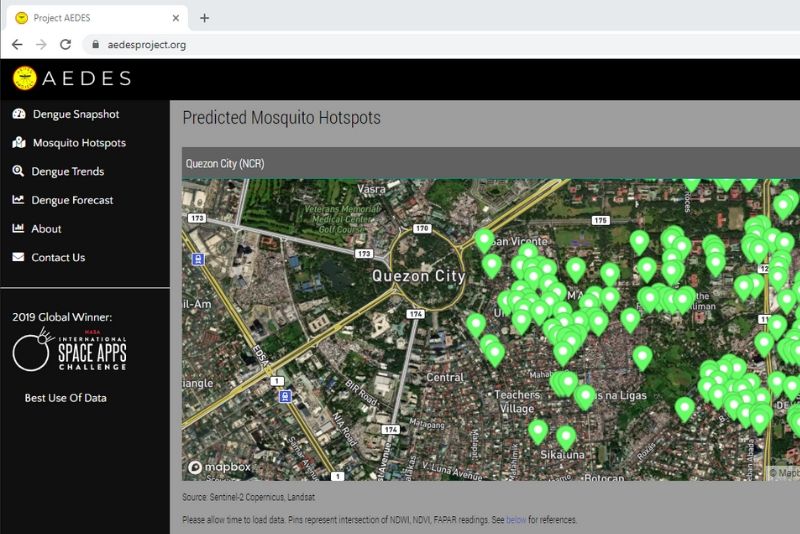Click 'Best Use Of Data' text
Screen dimensions: 800x534
click(66, 398)
